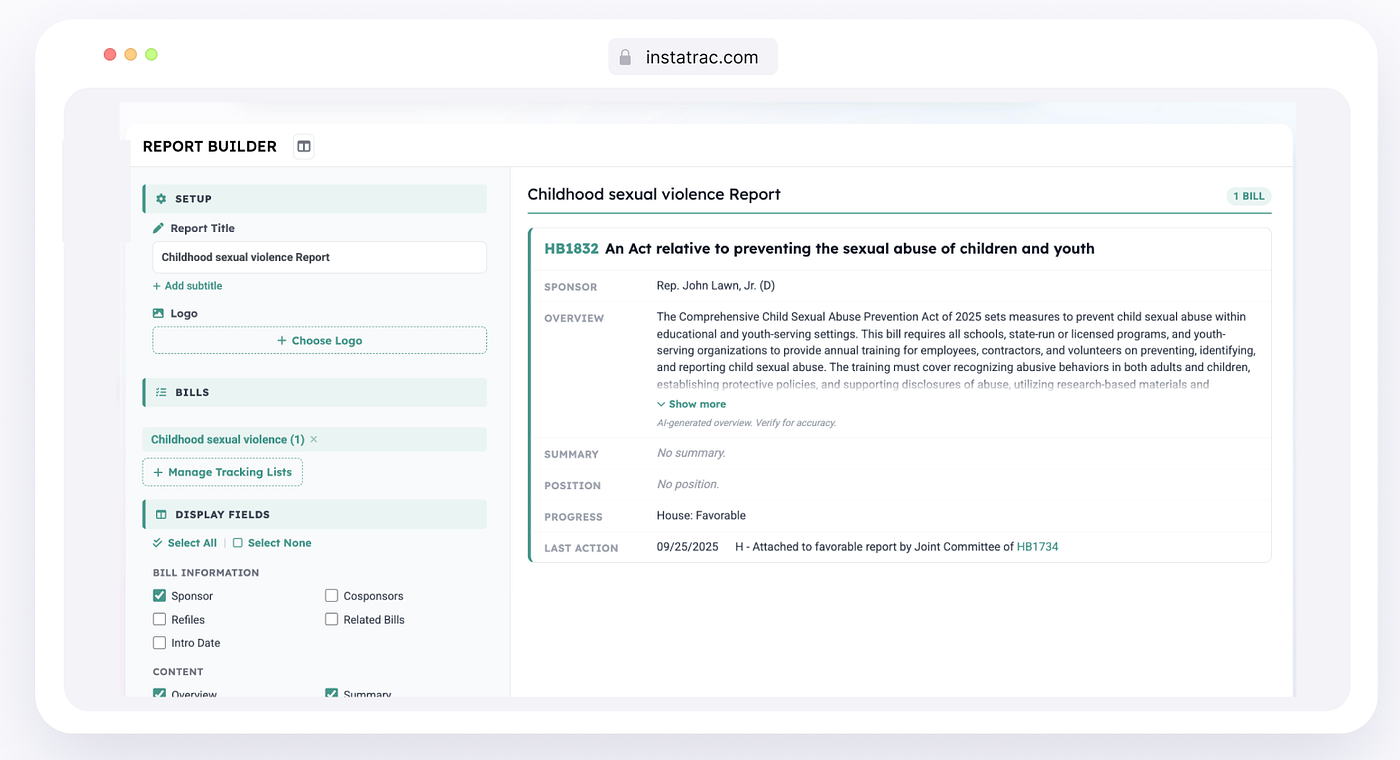
Task: Choose Select None for display fields
Action: [272, 543]
